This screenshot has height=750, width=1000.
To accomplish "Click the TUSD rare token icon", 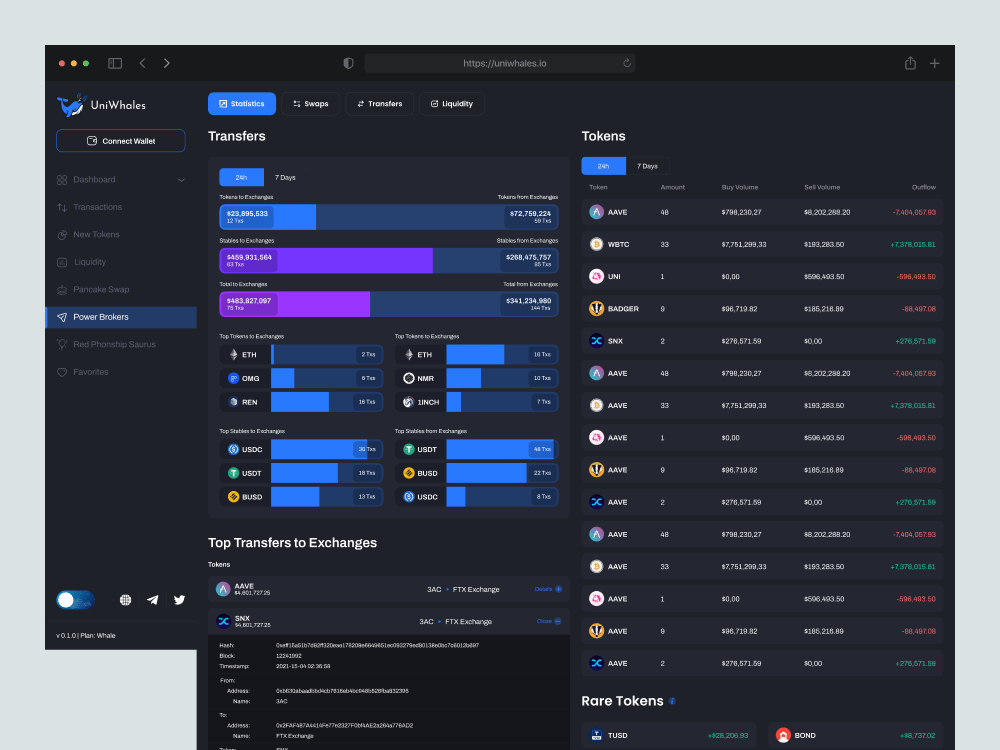I will coord(596,735).
